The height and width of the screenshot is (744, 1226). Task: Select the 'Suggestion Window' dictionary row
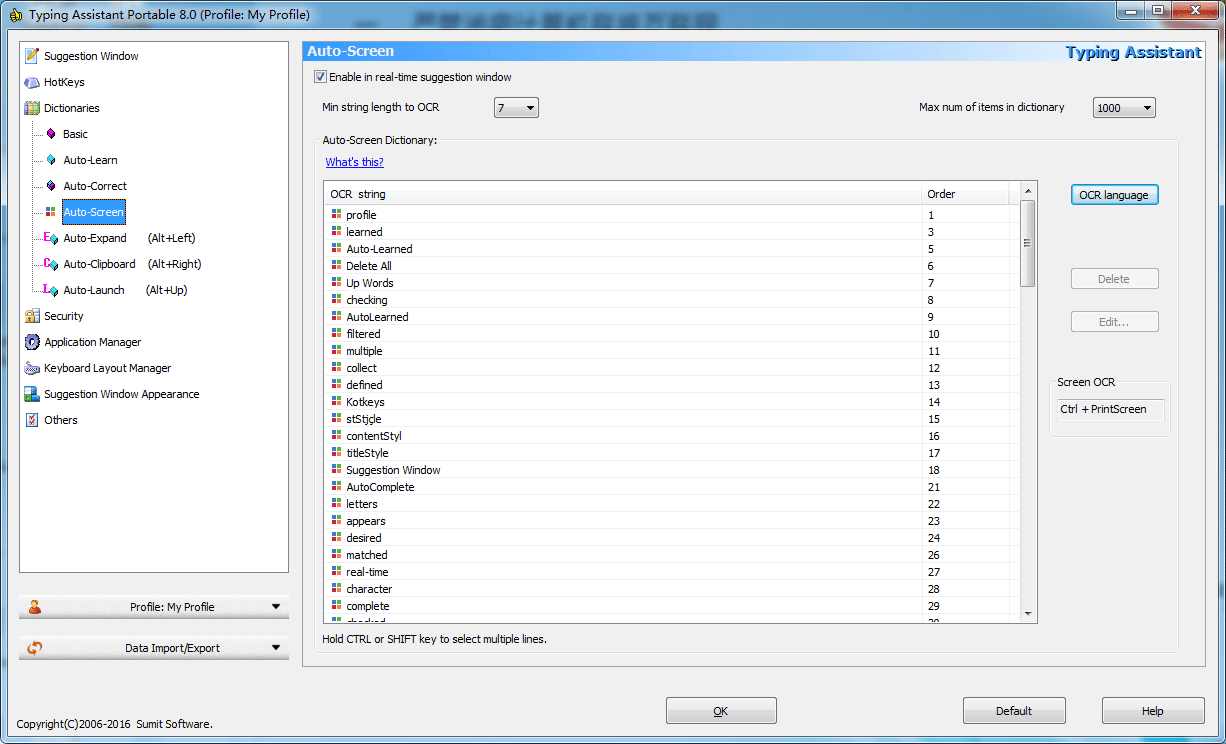[671, 470]
